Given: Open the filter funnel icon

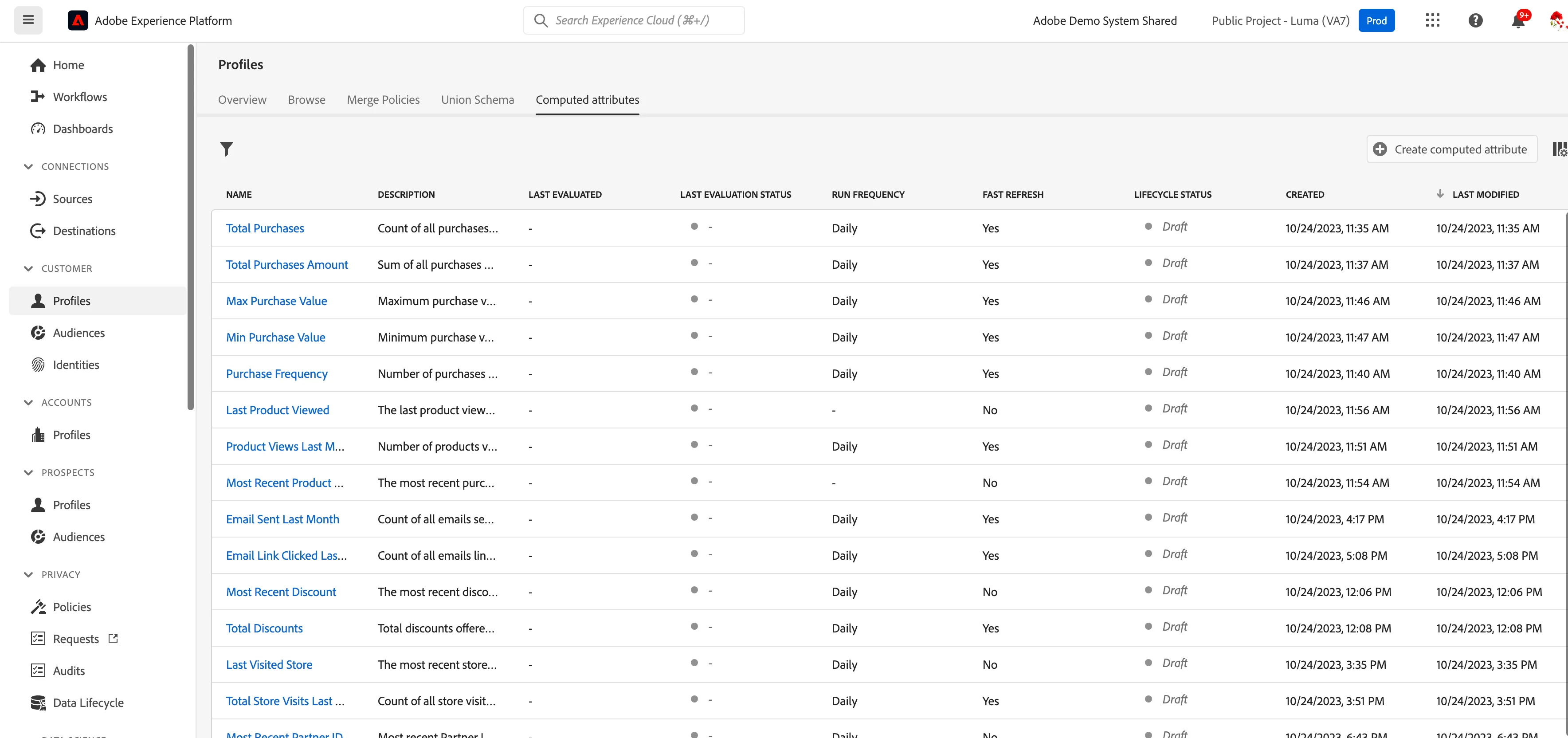Looking at the screenshot, I should [x=227, y=149].
